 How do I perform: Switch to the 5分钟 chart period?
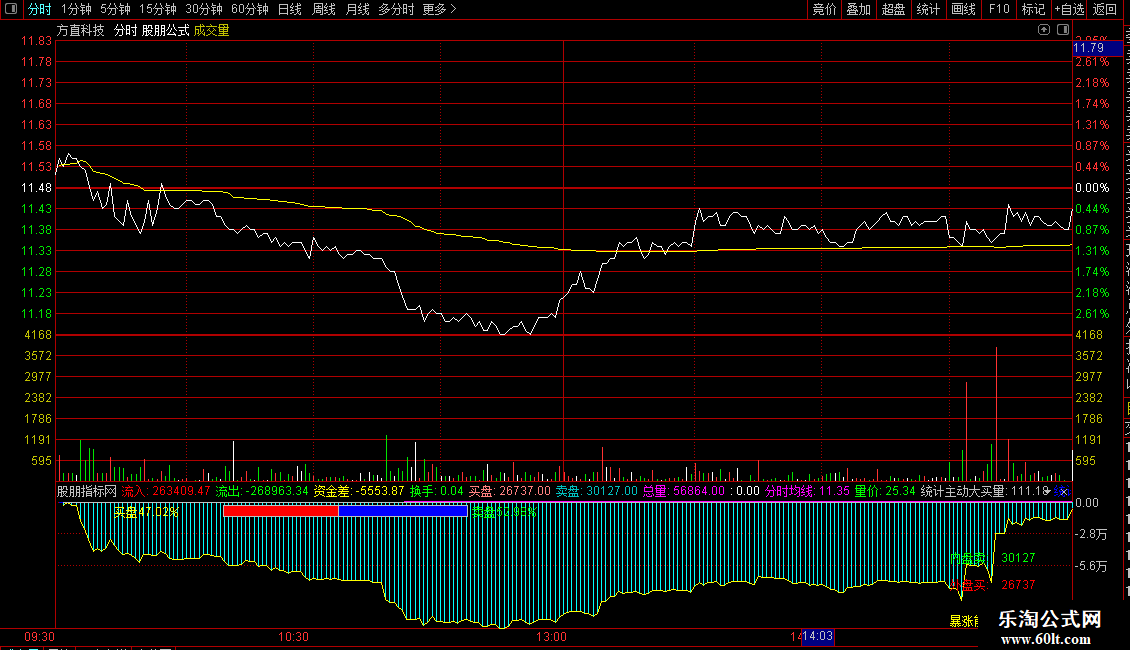(x=115, y=9)
